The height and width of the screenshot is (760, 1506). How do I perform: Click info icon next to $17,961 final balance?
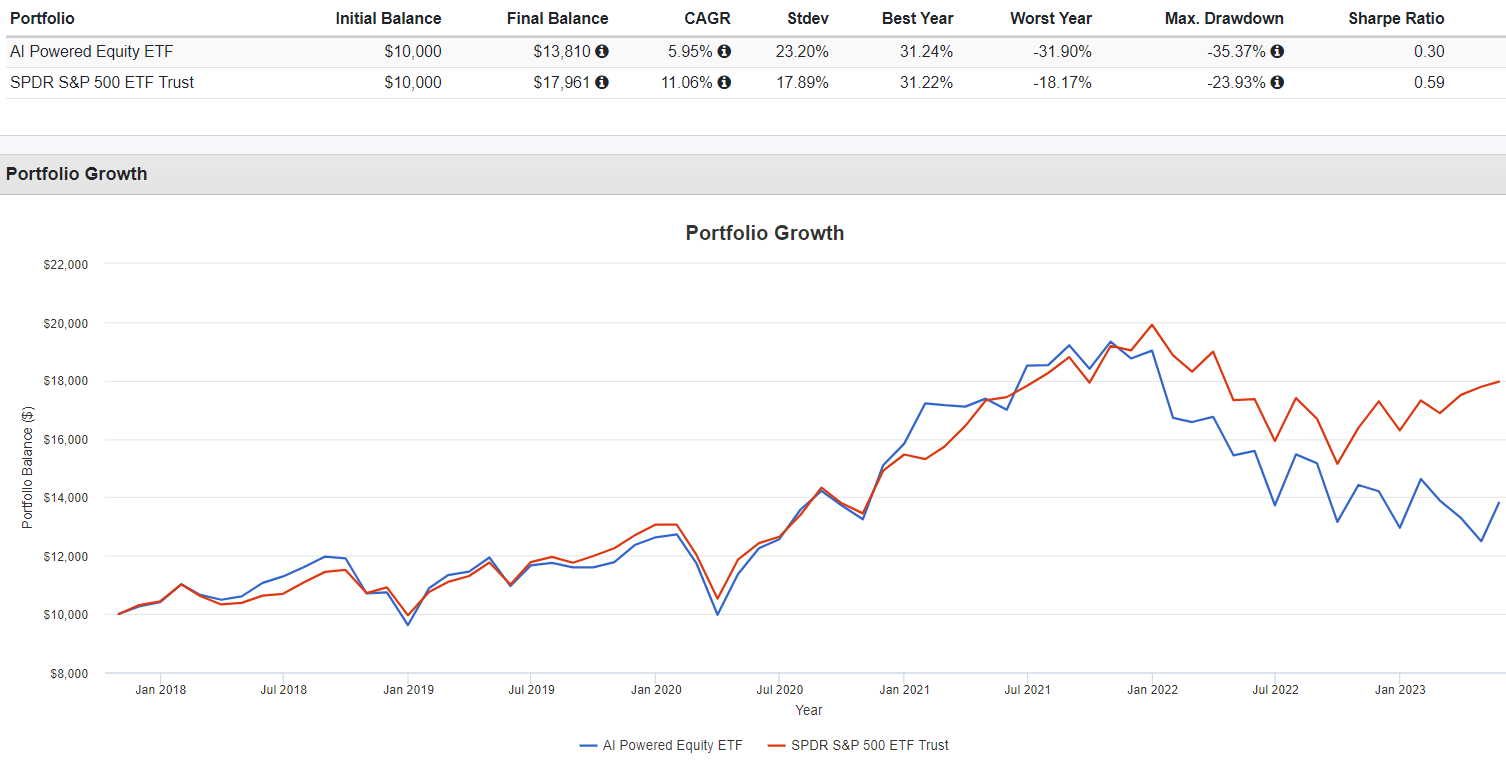click(x=602, y=83)
